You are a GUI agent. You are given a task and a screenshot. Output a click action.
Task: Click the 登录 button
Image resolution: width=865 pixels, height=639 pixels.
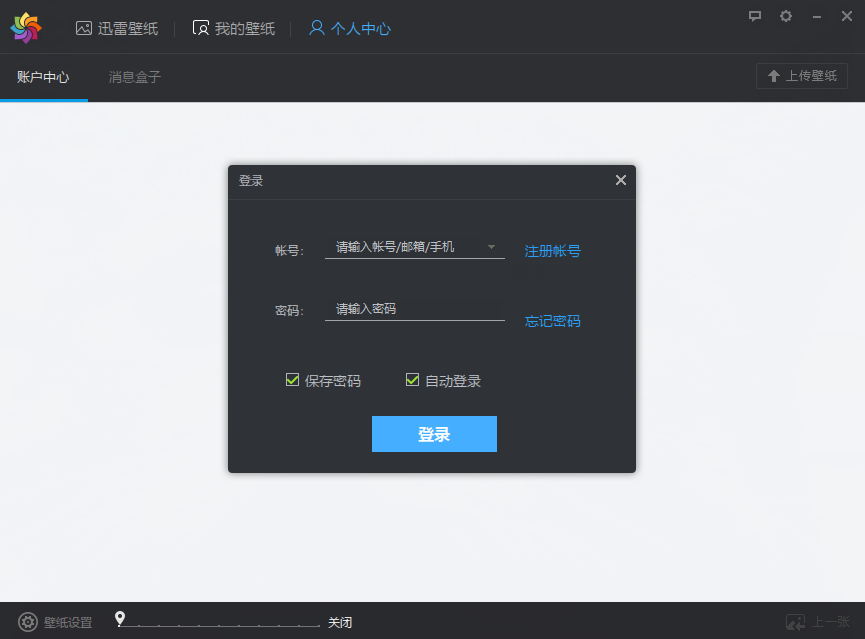(434, 434)
